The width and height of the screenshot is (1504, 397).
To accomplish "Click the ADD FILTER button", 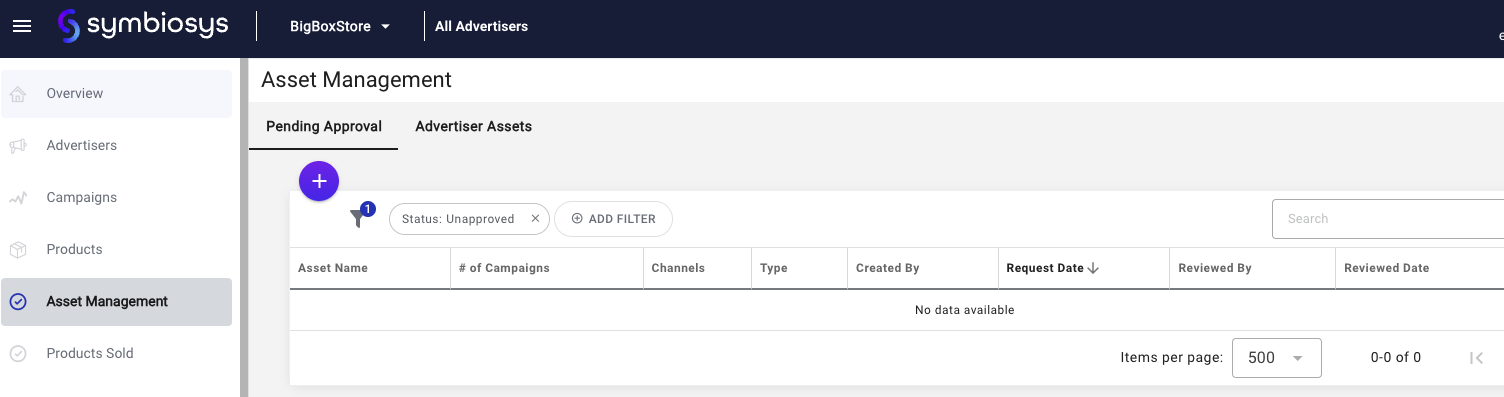I will tap(613, 219).
